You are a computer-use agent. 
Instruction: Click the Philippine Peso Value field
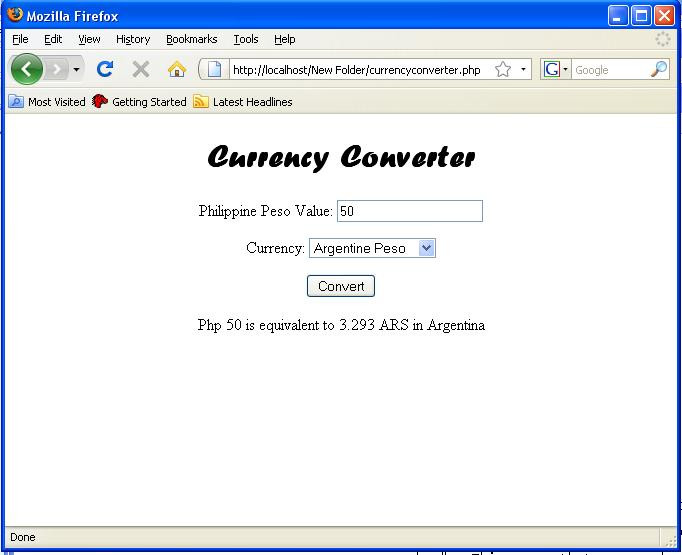(x=410, y=211)
